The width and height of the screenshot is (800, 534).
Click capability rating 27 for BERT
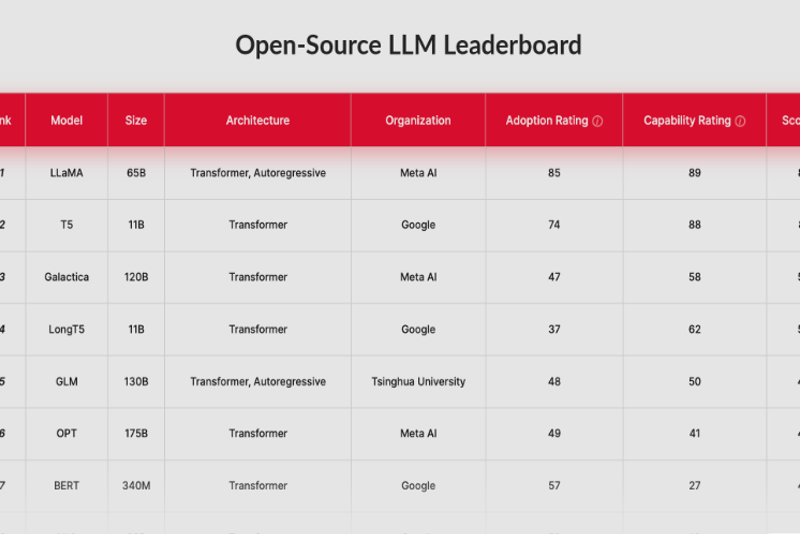pos(694,486)
